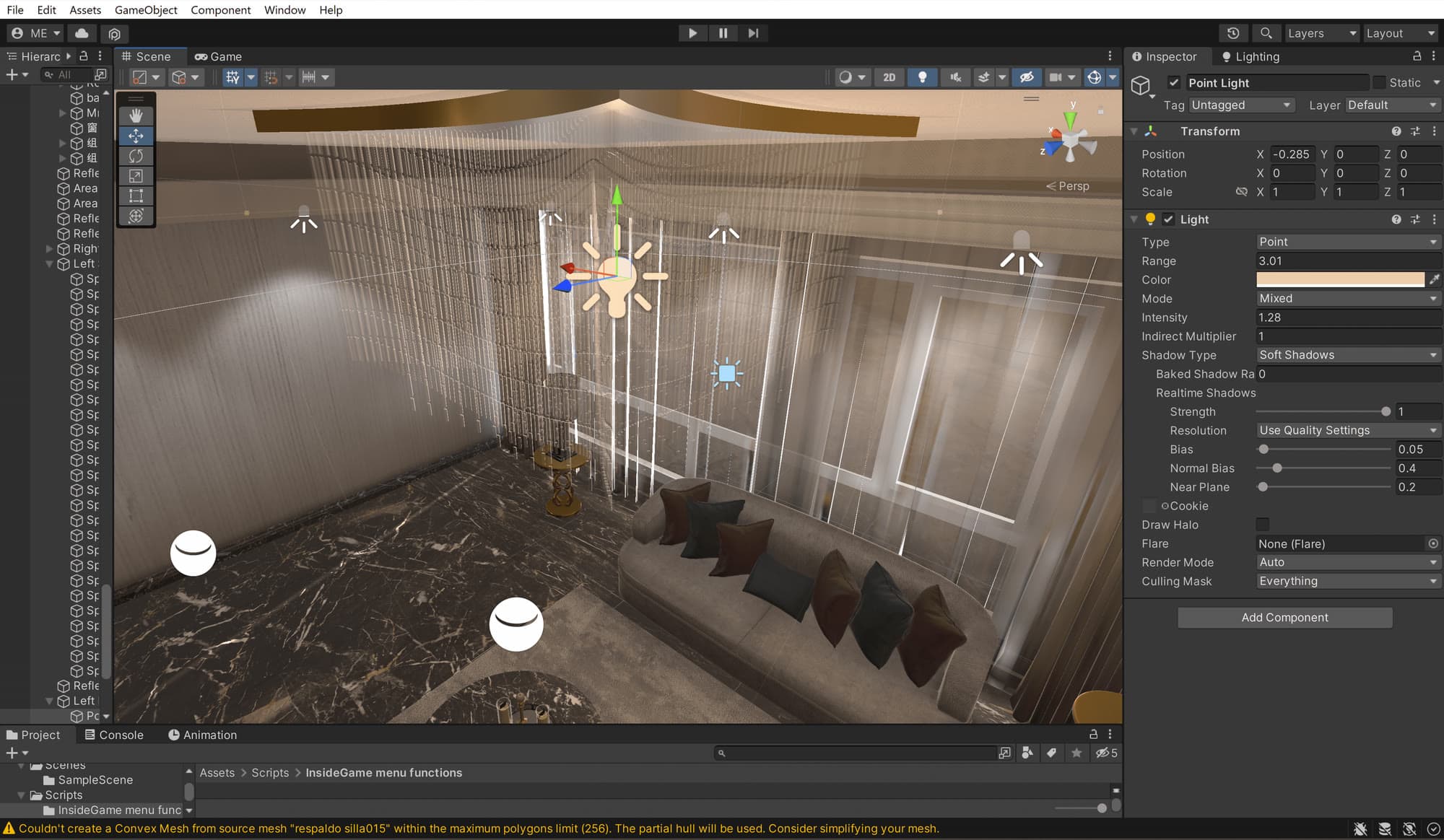Select the Move tool
Viewport: 1444px width, 840px height.
click(x=136, y=136)
